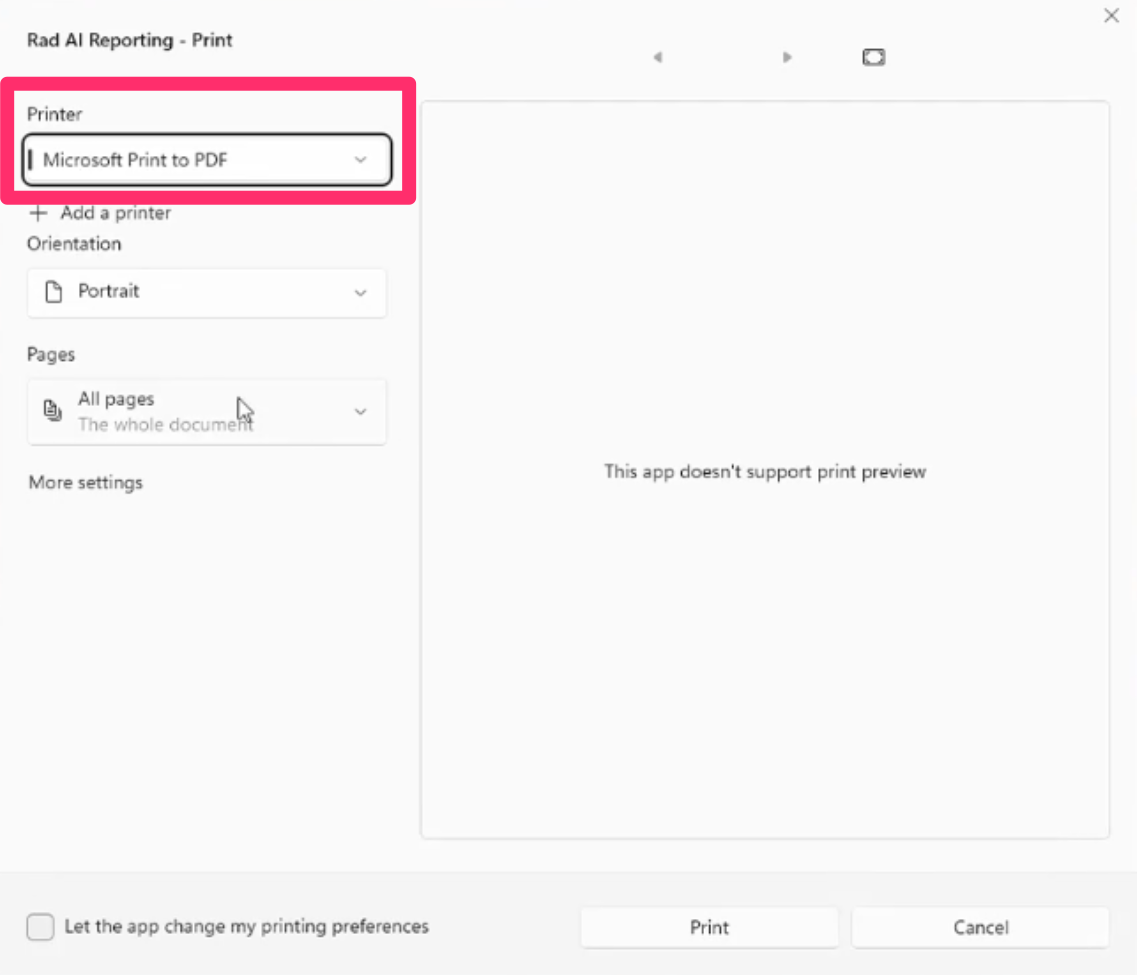Enable Let the app change my printing preferences
Viewport: 1137px width, 975px height.
pos(41,926)
